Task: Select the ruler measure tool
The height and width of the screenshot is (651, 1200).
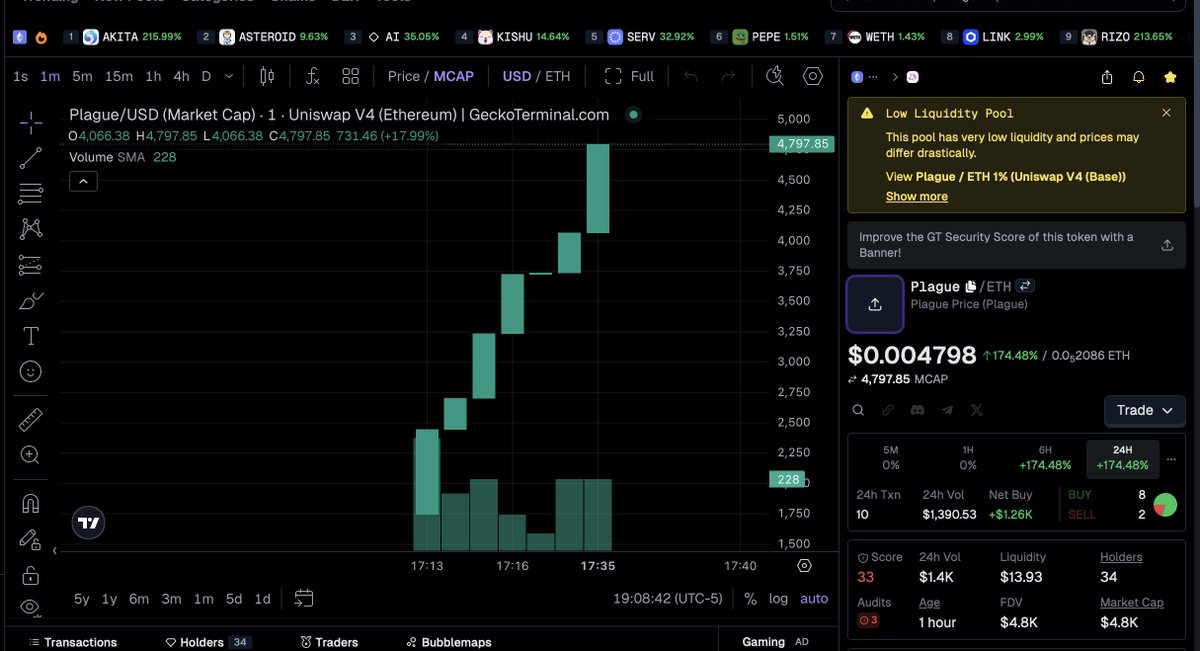Action: pos(31,420)
